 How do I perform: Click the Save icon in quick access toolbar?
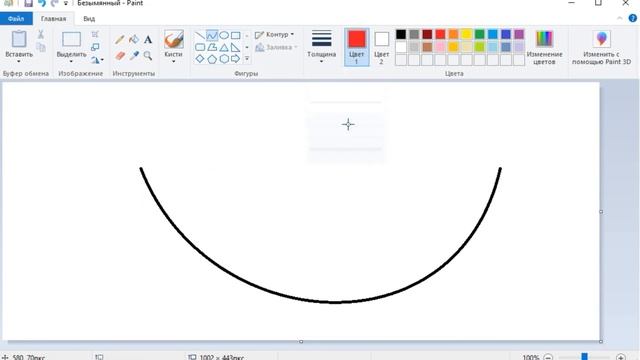point(28,3)
